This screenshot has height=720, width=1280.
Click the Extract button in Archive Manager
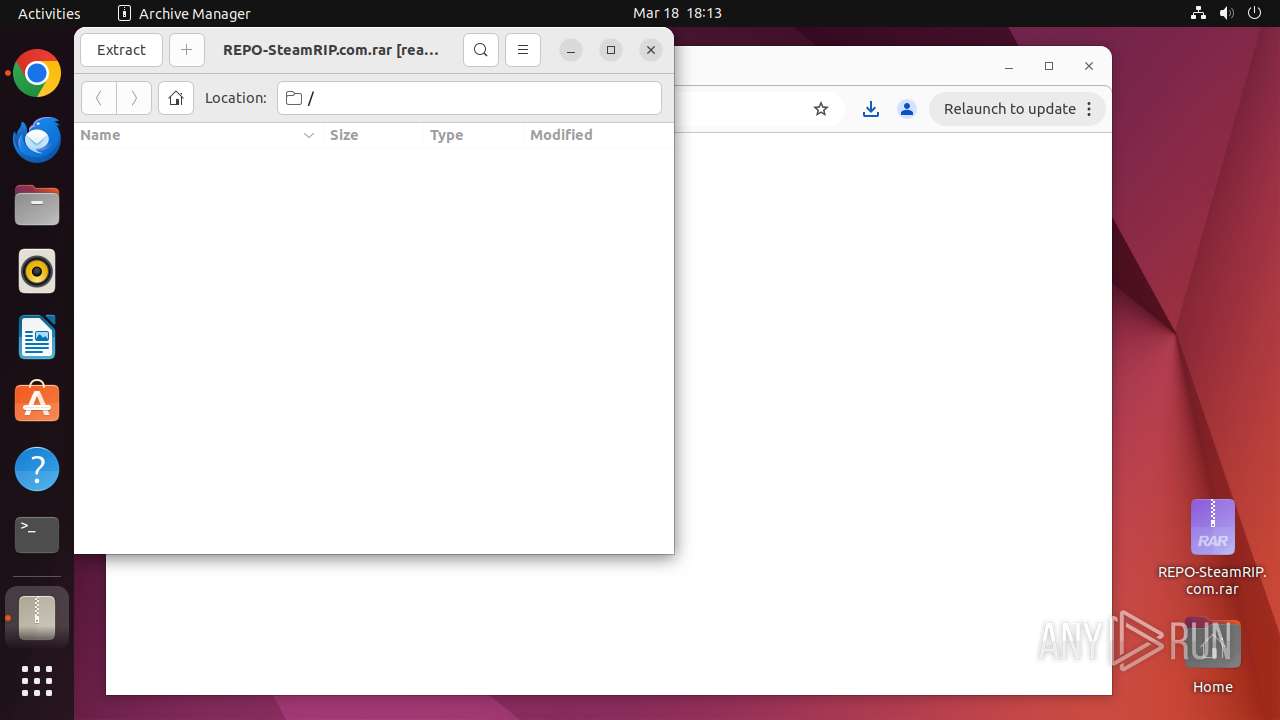[x=121, y=50]
